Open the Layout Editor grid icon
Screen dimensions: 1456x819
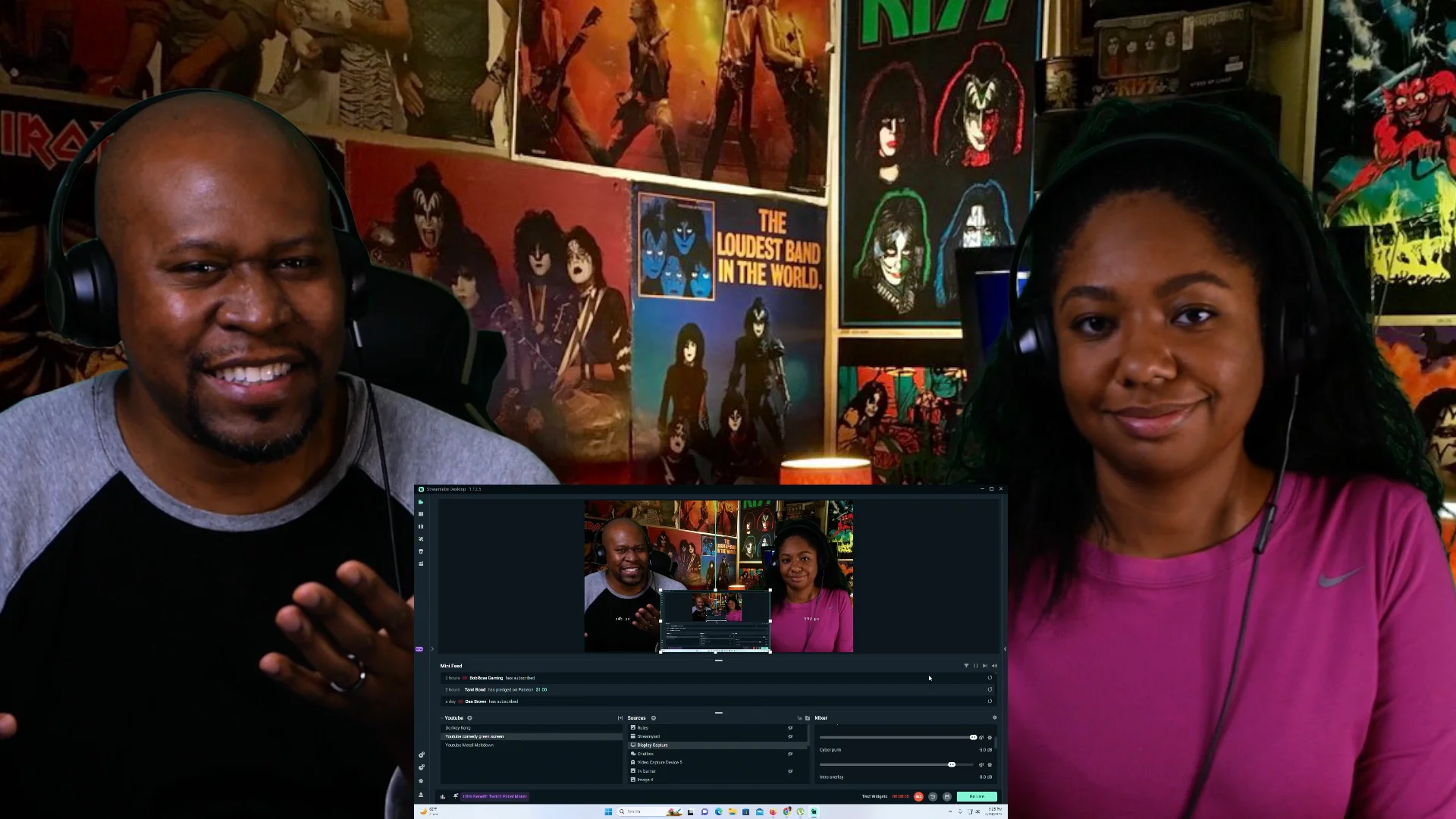point(421,514)
